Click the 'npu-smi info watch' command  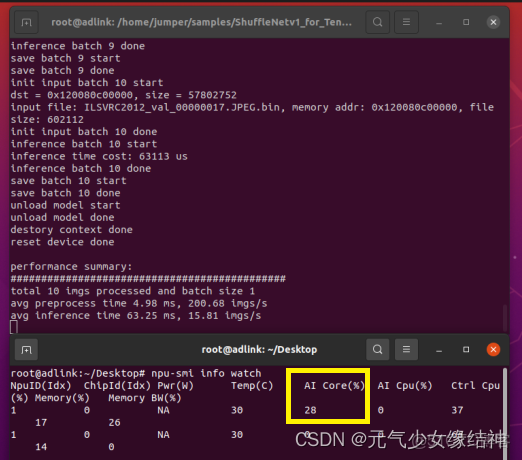(206, 373)
